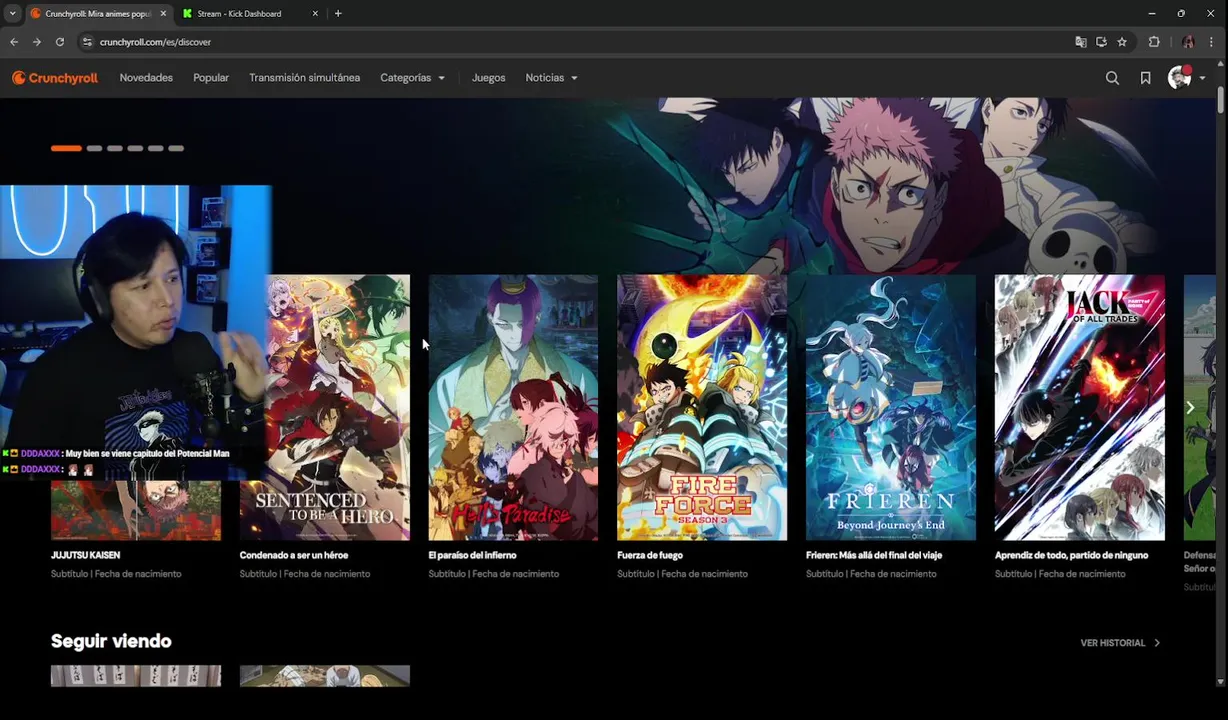This screenshot has height=720, width=1228.
Task: Expand the account dropdown arrow beside avatar
Action: [x=1202, y=78]
